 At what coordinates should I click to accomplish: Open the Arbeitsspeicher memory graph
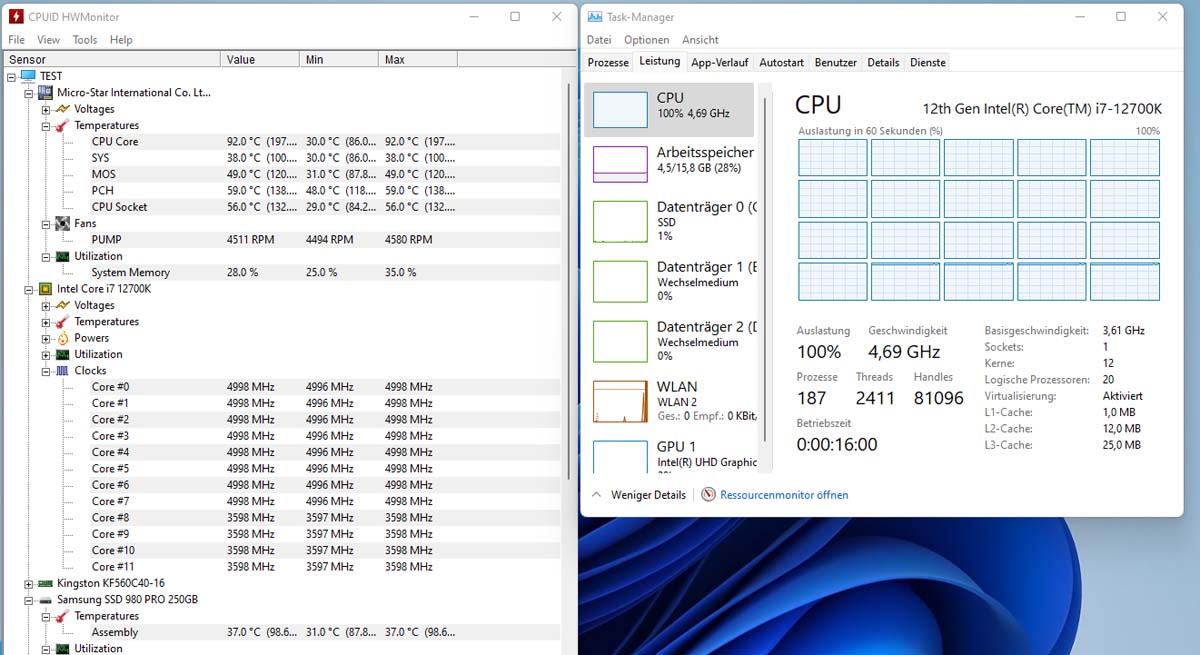coord(620,164)
